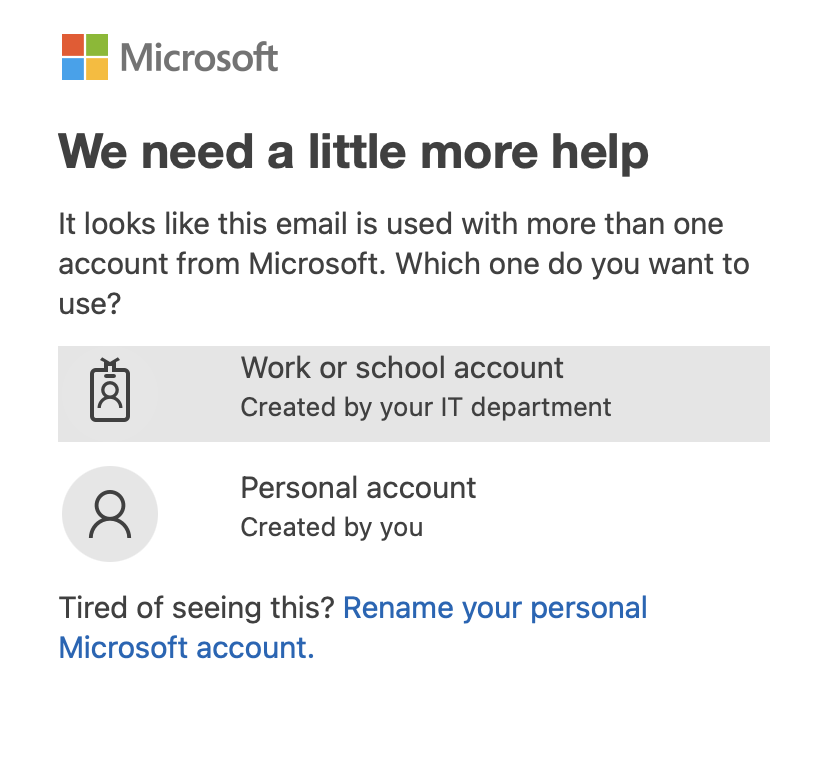Choose the "Personal account" option
The height and width of the screenshot is (764, 832).
358,488
